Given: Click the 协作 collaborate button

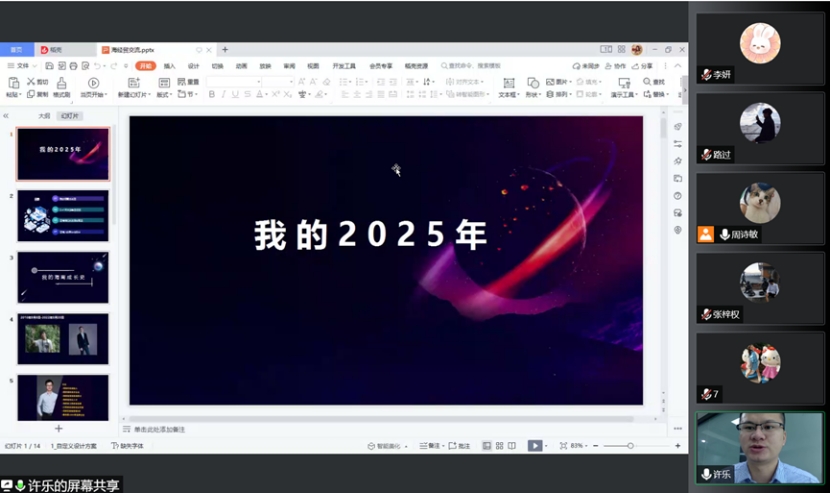Looking at the screenshot, I should coord(616,66).
